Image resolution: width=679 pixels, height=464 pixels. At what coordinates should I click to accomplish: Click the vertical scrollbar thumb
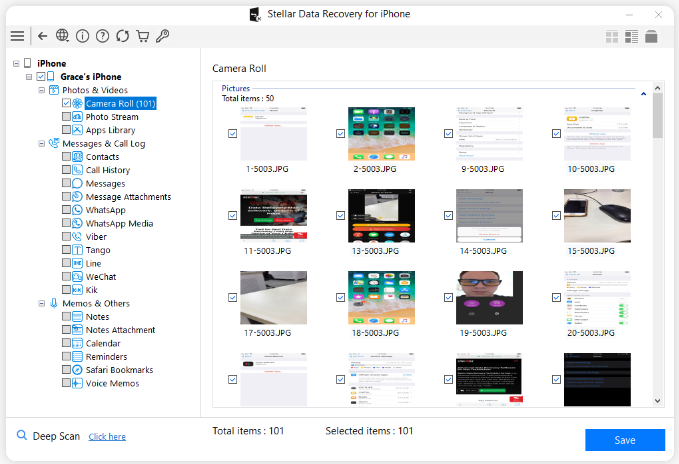point(657,116)
